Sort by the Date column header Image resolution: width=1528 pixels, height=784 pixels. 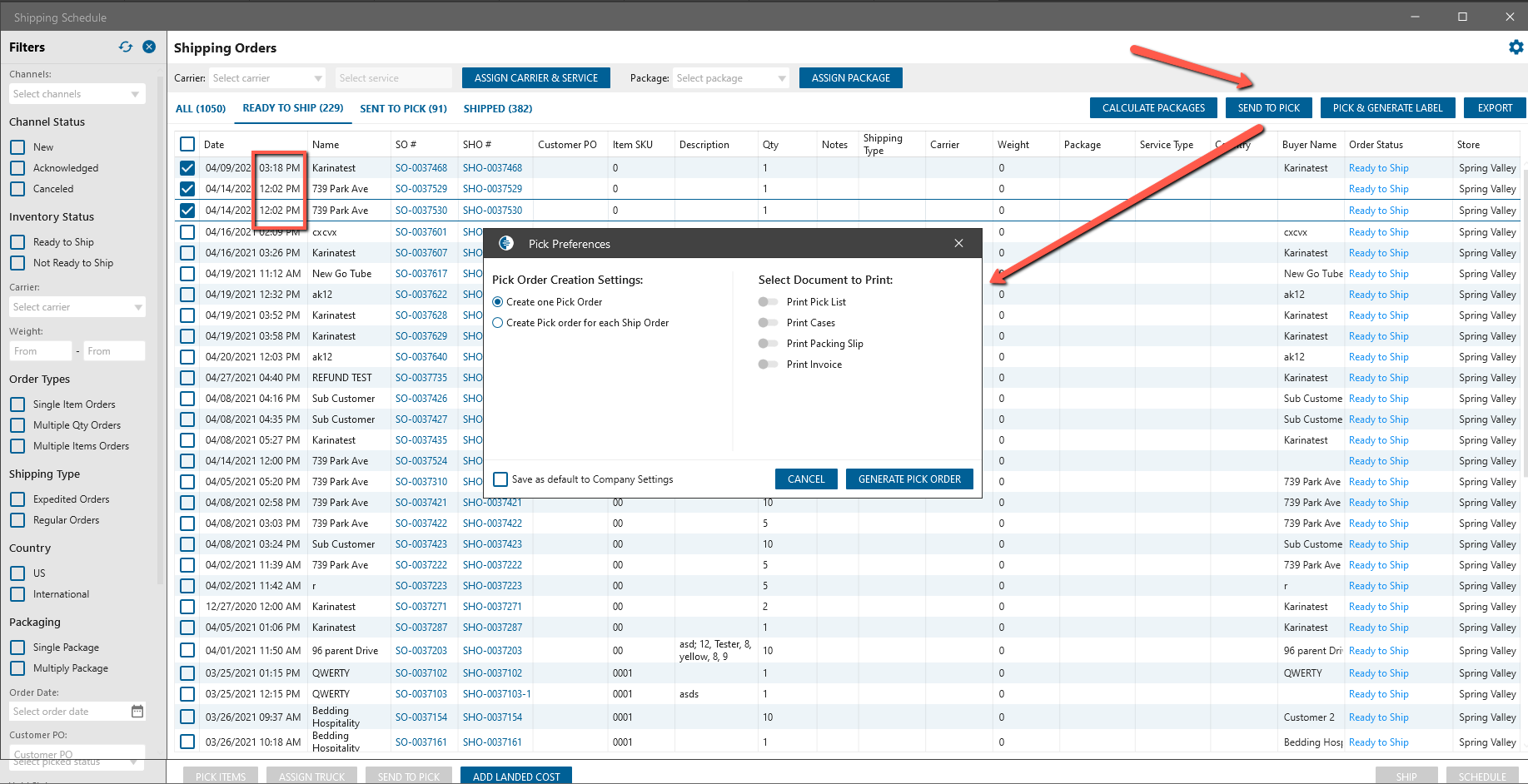pos(214,145)
